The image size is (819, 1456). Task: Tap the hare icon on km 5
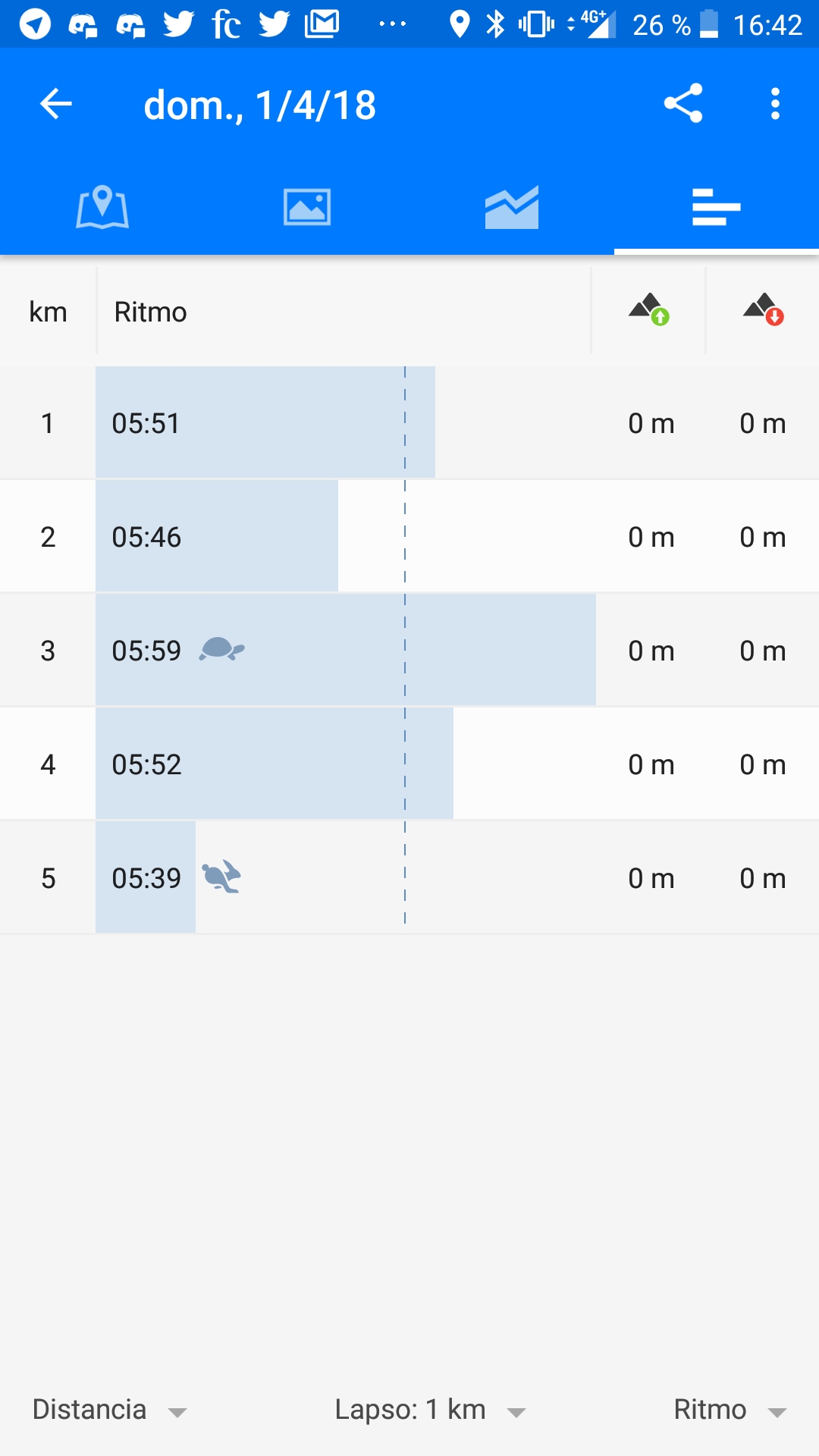[x=221, y=877]
